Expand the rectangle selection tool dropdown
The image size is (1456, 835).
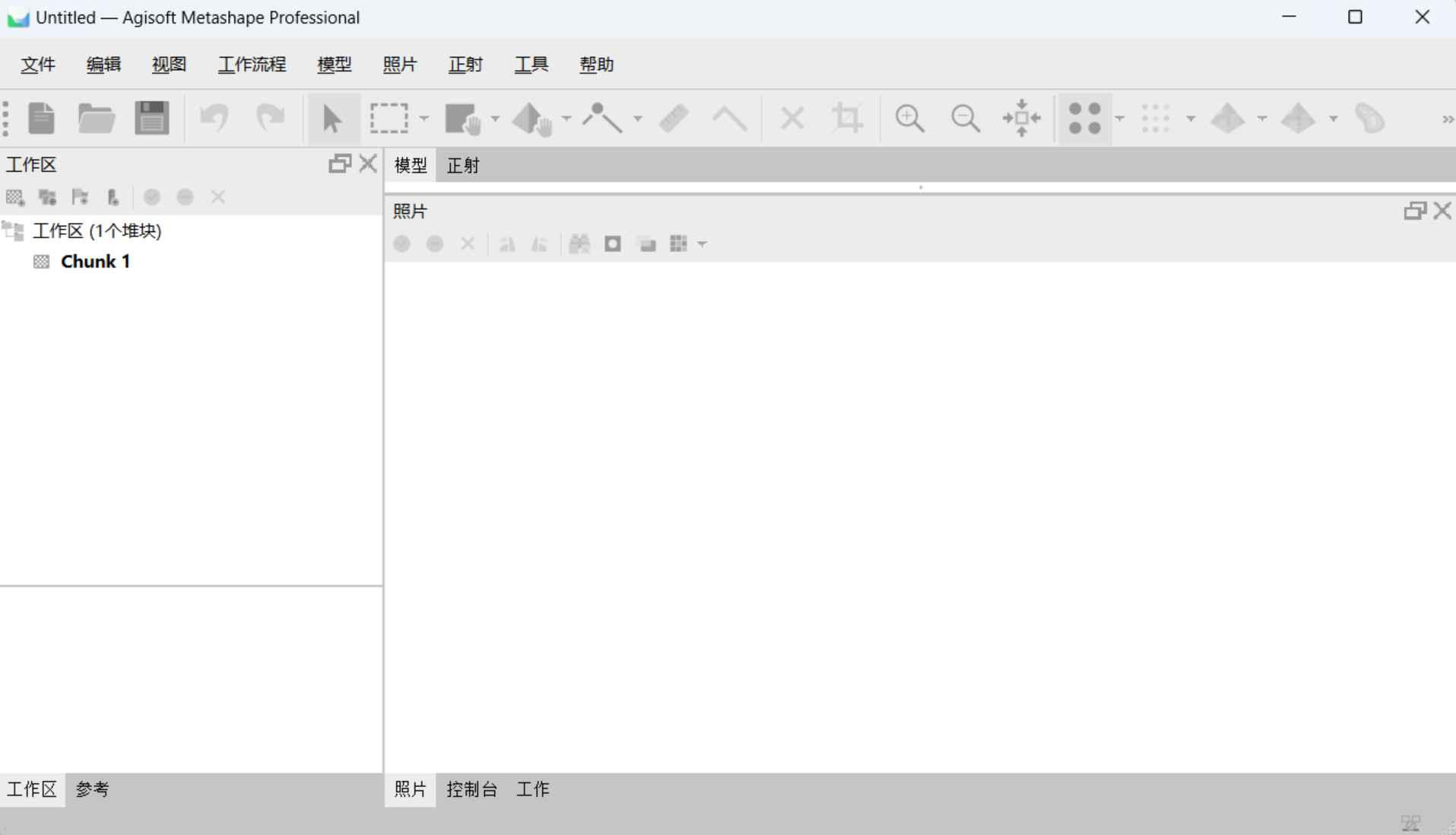[x=423, y=118]
